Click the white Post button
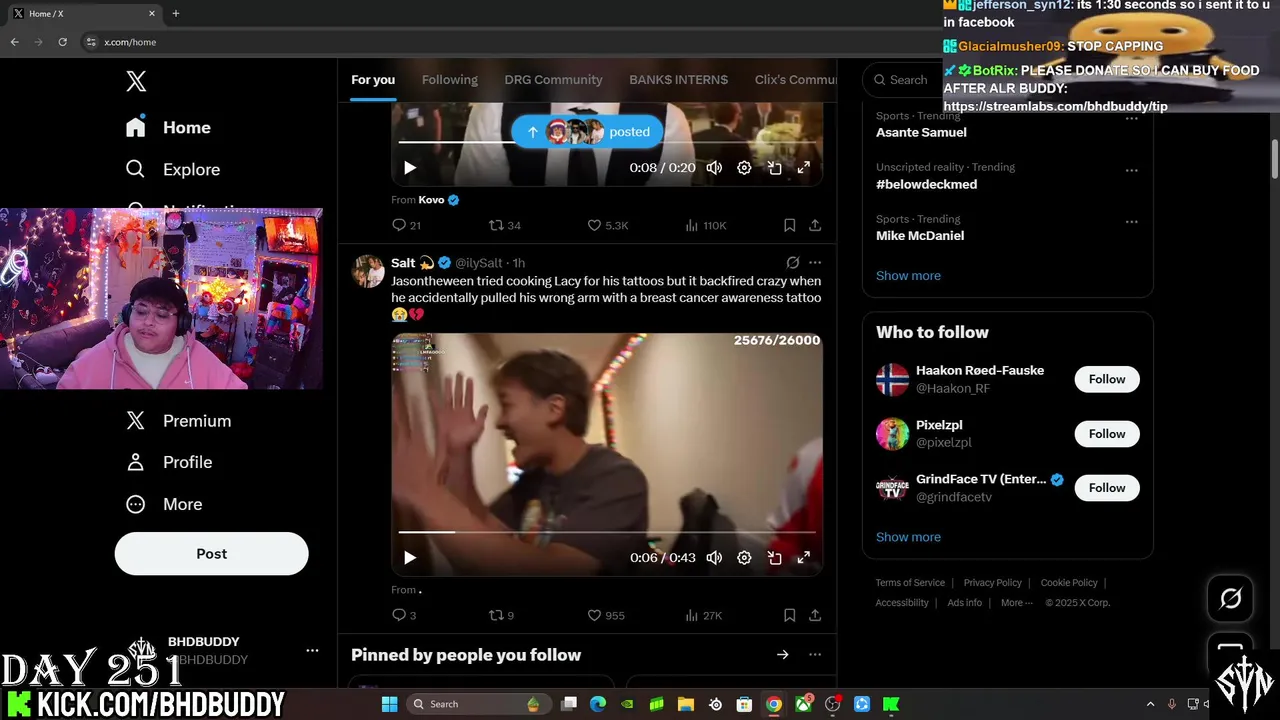The width and height of the screenshot is (1280, 720). [211, 553]
